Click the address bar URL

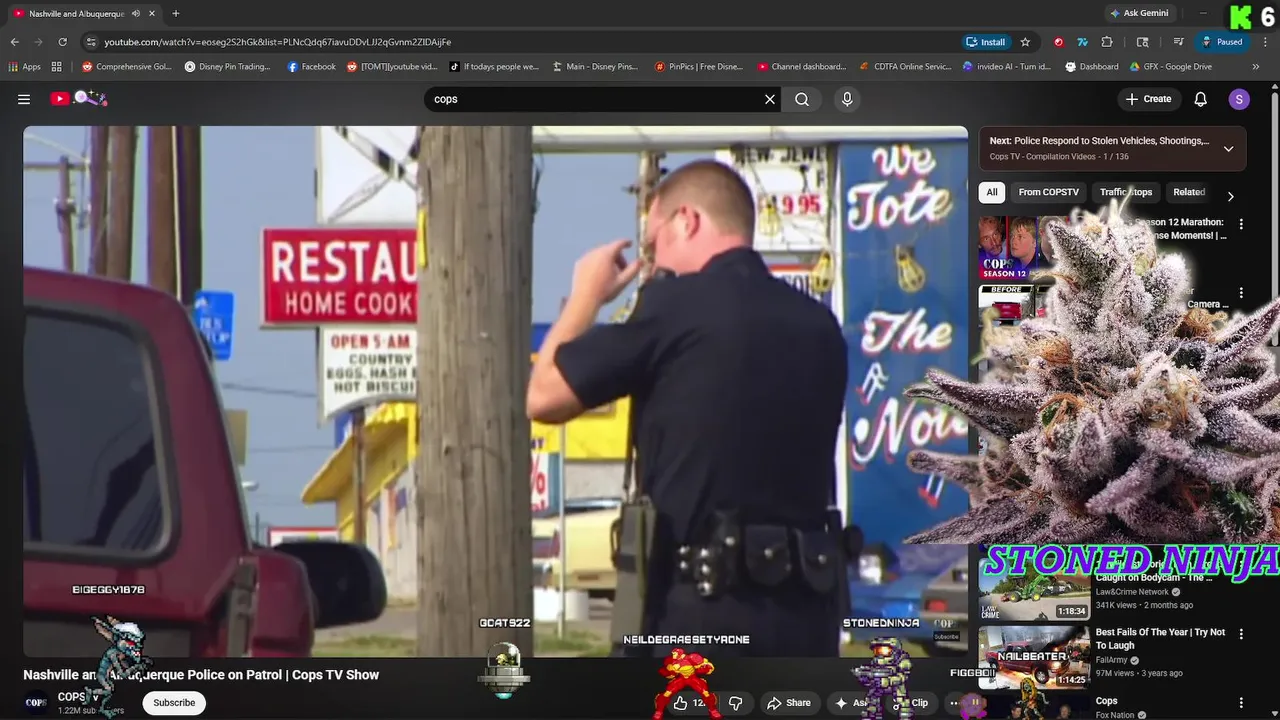(278, 42)
